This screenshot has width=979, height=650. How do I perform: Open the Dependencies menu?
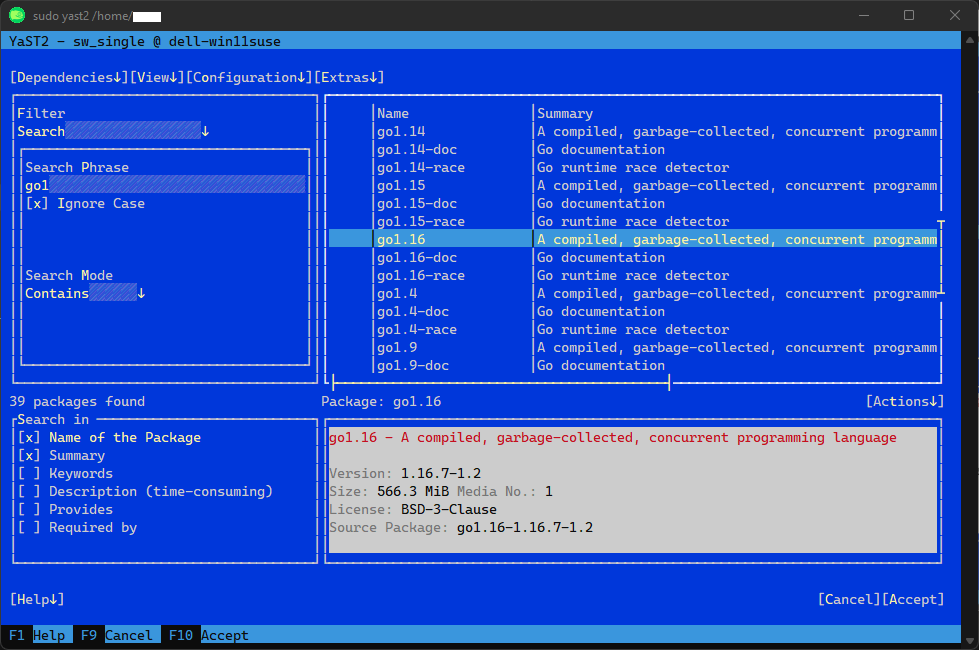pyautogui.click(x=69, y=77)
